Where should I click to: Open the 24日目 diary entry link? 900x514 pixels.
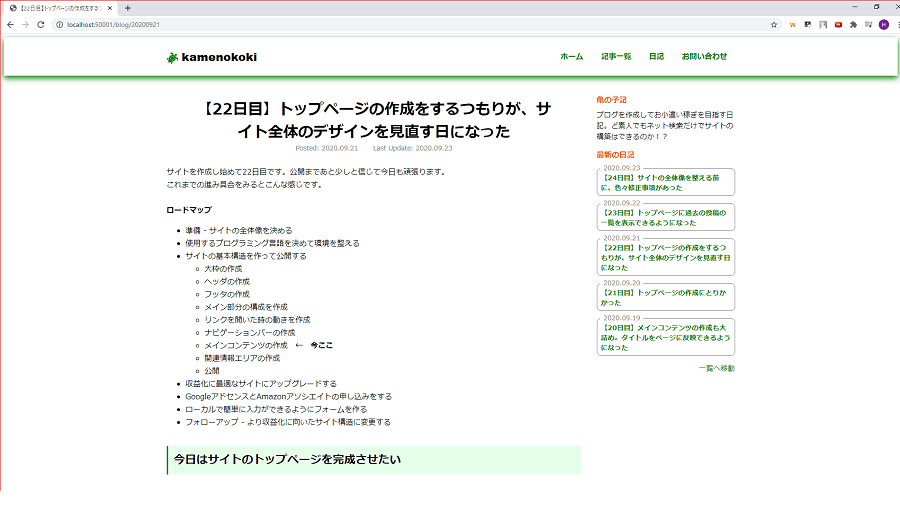coord(665,182)
